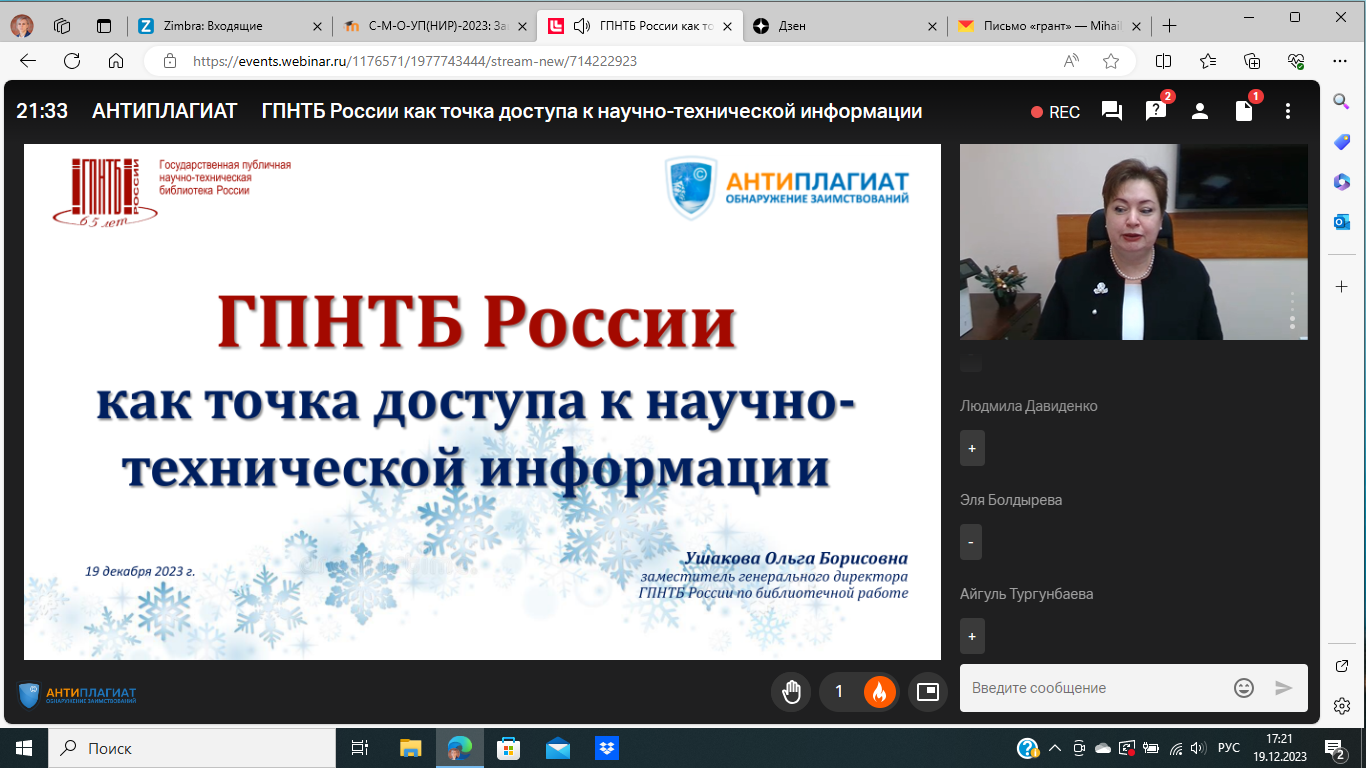1366x768 pixels.
Task: Open the emoji picker in chat
Action: (1244, 688)
